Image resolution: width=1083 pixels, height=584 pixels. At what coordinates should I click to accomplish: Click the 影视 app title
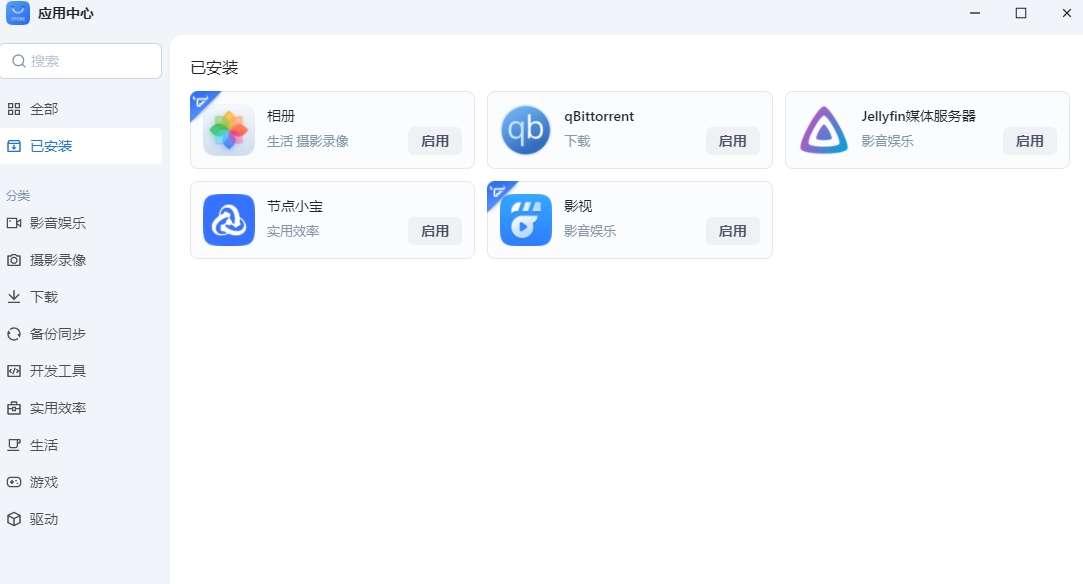(578, 206)
